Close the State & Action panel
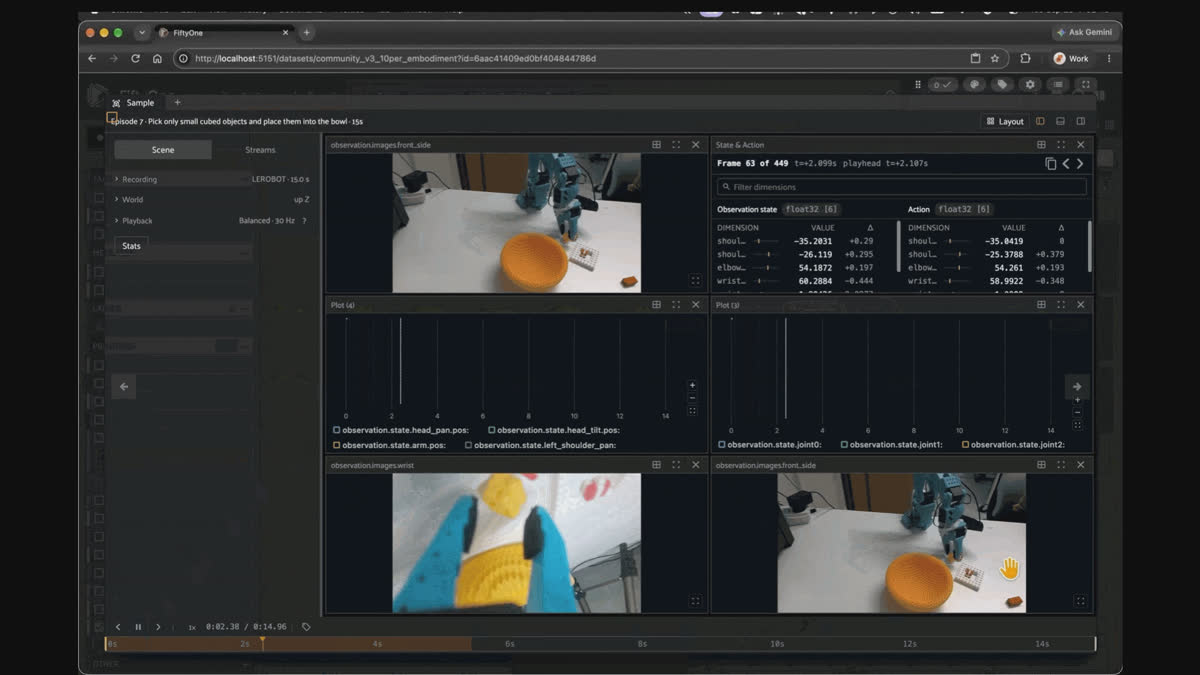The height and width of the screenshot is (675, 1200). pos(1081,145)
